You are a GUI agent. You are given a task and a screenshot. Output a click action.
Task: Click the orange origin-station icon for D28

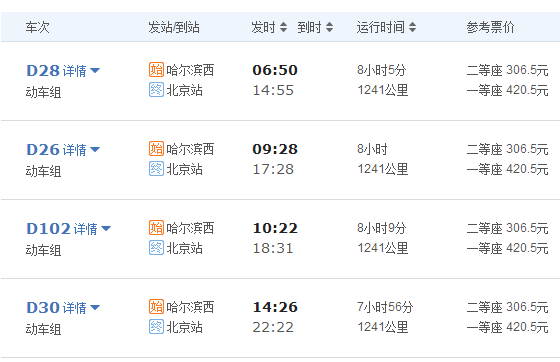click(x=156, y=70)
